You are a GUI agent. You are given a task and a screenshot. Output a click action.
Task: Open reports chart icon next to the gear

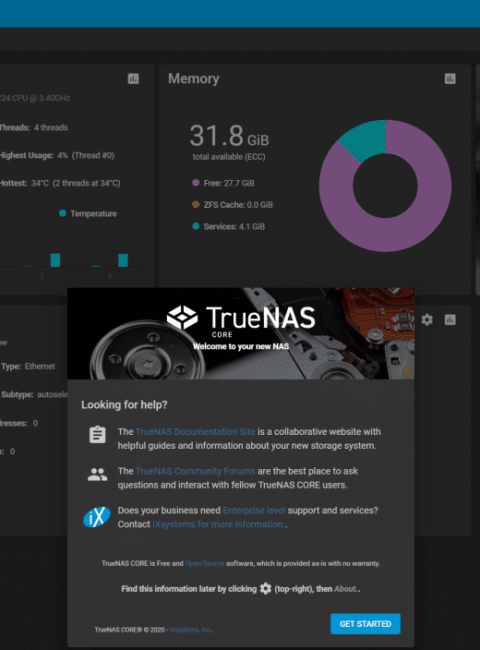(x=450, y=320)
